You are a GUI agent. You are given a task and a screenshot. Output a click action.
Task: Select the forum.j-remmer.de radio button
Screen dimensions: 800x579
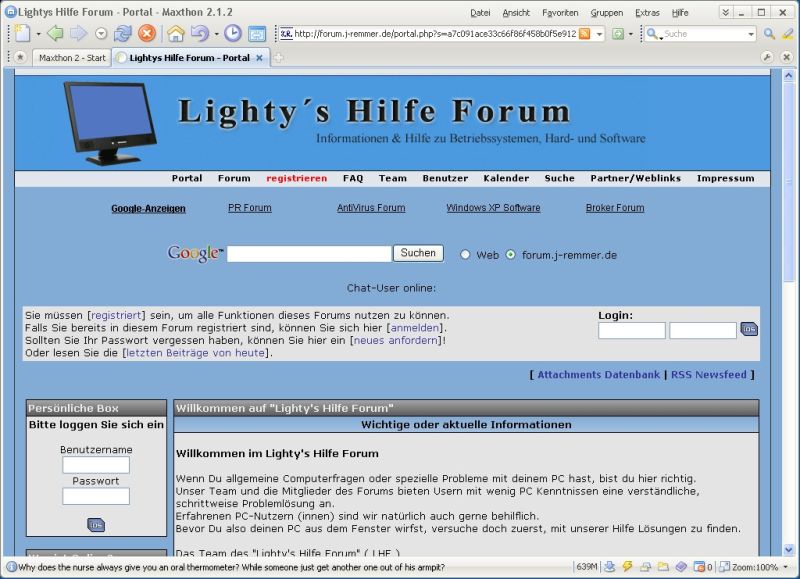coord(510,255)
